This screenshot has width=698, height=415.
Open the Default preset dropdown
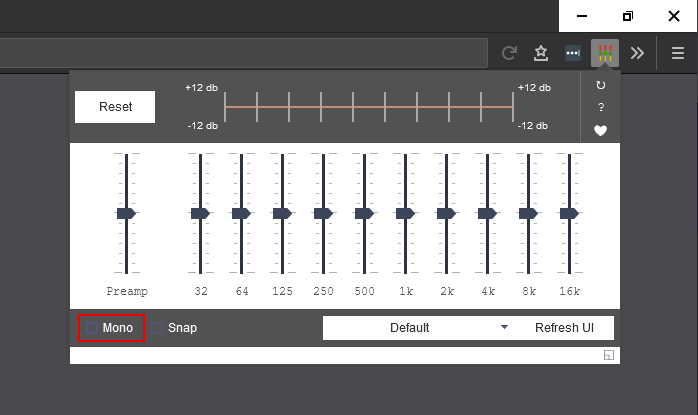pyautogui.click(x=419, y=328)
